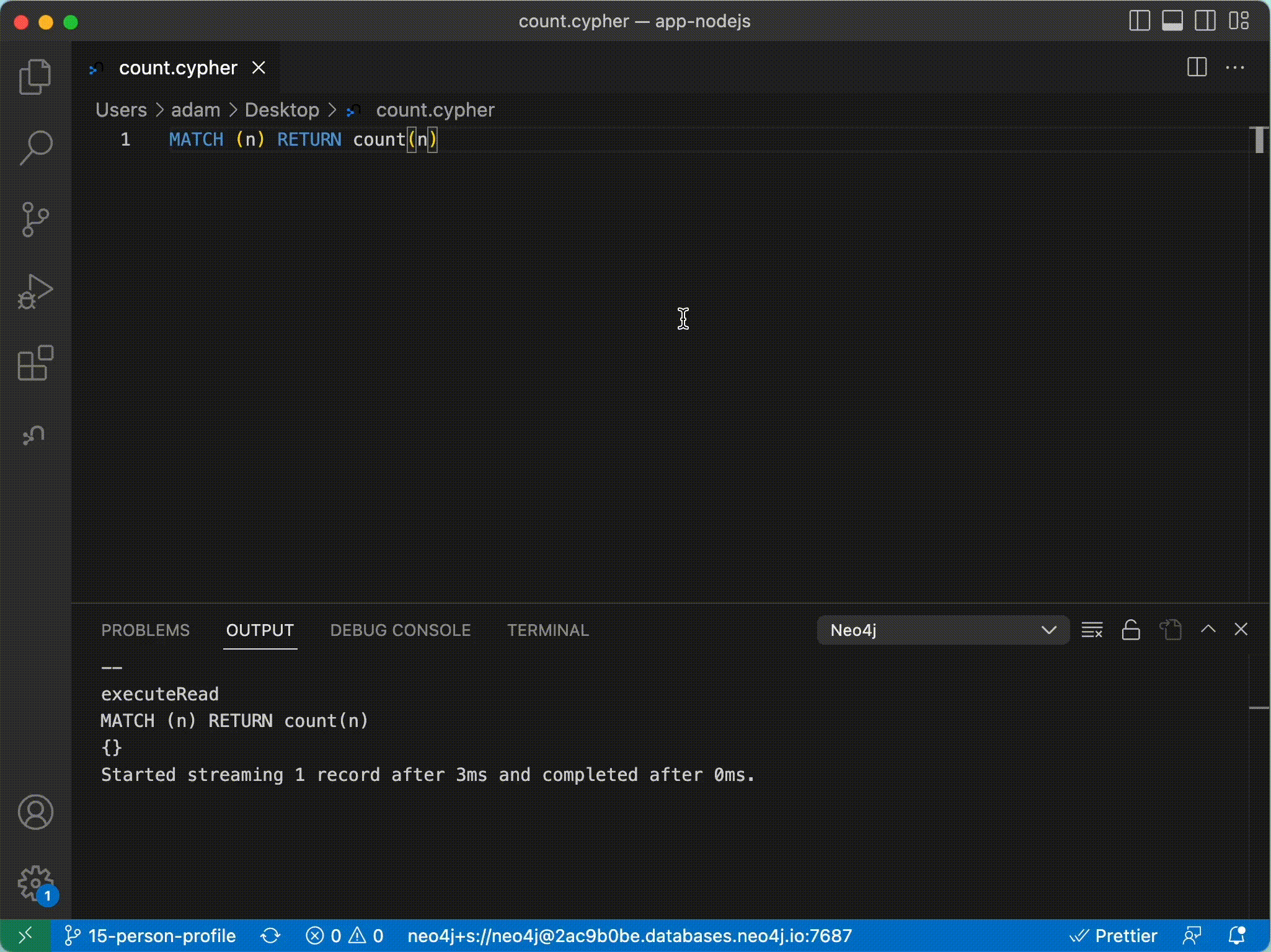
Task: Split the editor to the right
Action: coord(1197,67)
